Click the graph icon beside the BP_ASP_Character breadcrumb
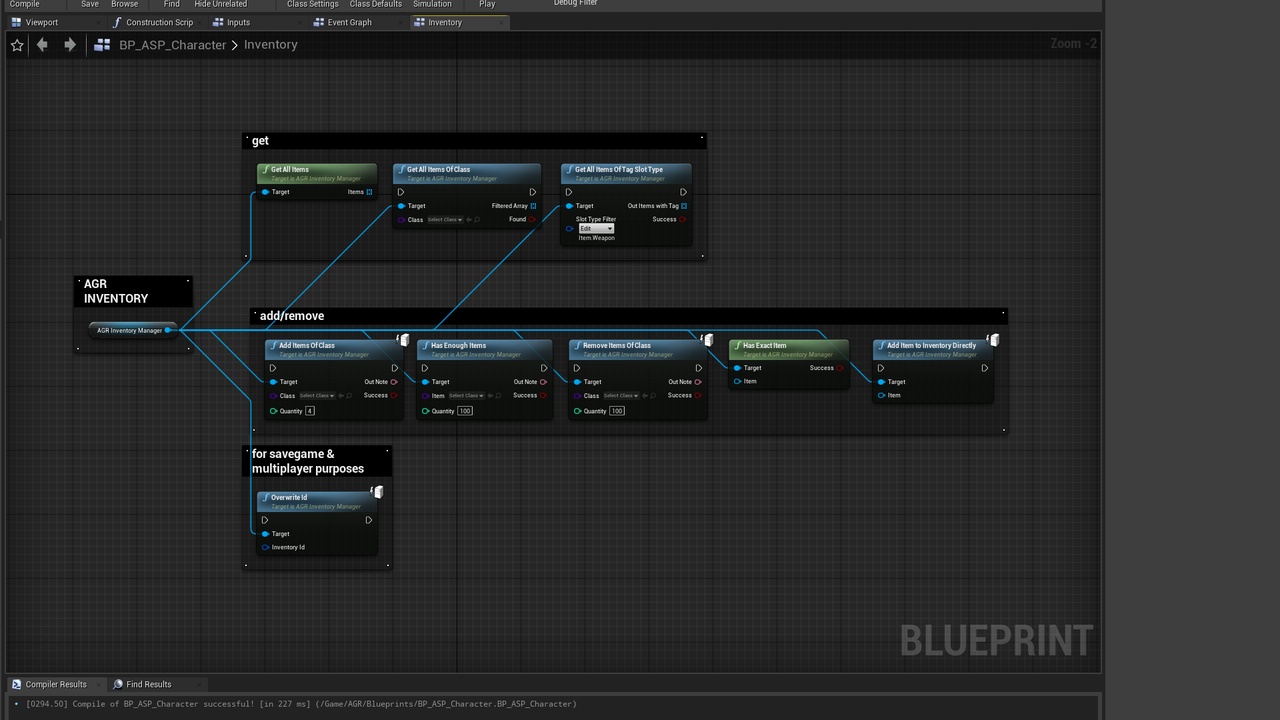 (102, 45)
